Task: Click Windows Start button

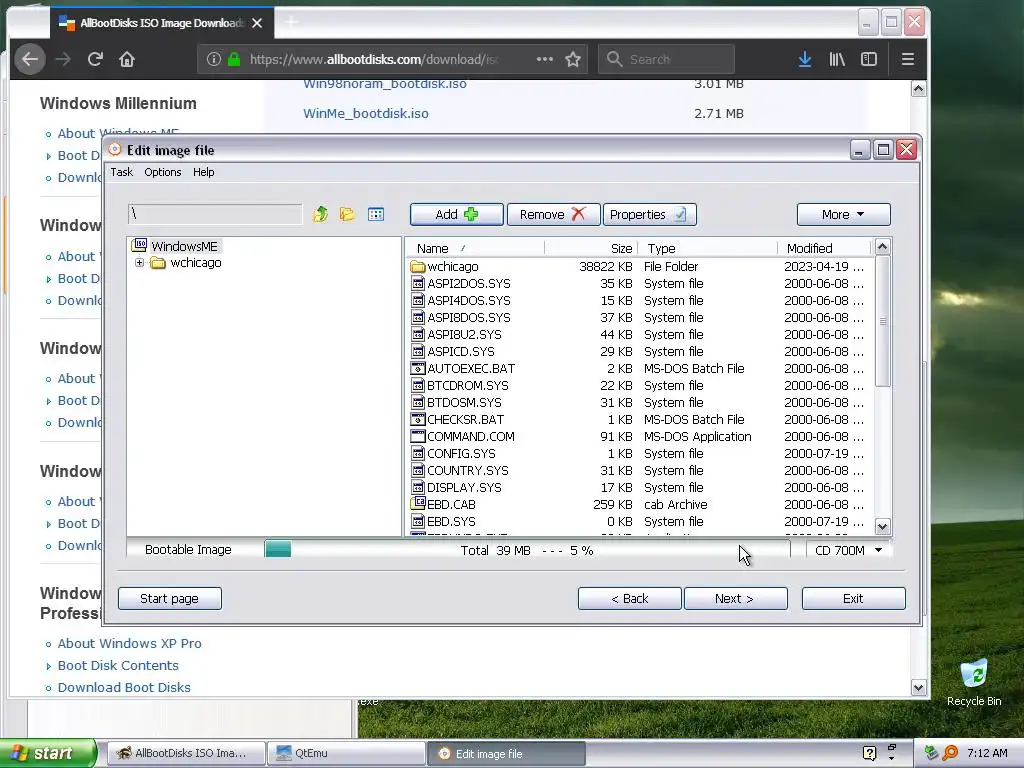Action: tap(48, 753)
